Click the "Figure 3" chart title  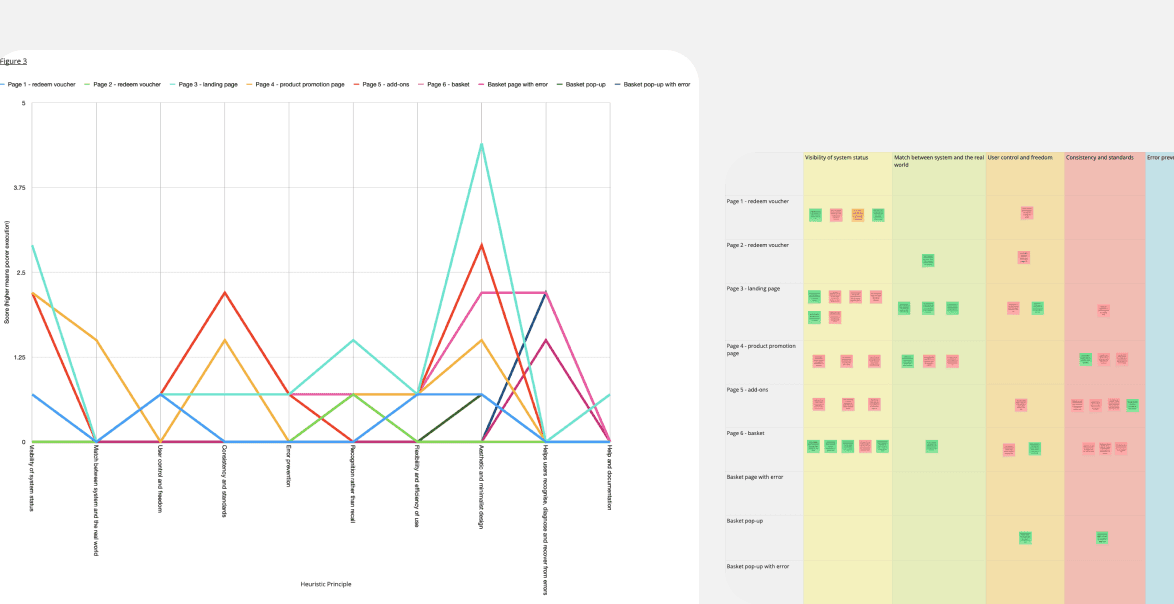[13, 61]
